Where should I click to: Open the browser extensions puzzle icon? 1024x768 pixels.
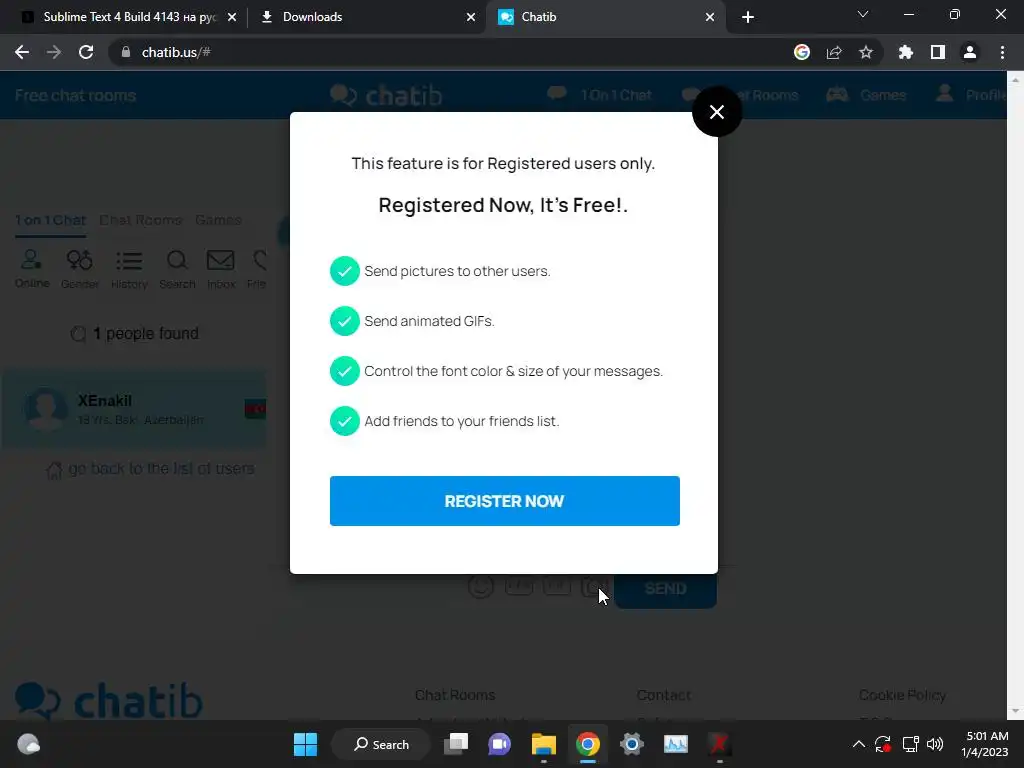coord(905,52)
